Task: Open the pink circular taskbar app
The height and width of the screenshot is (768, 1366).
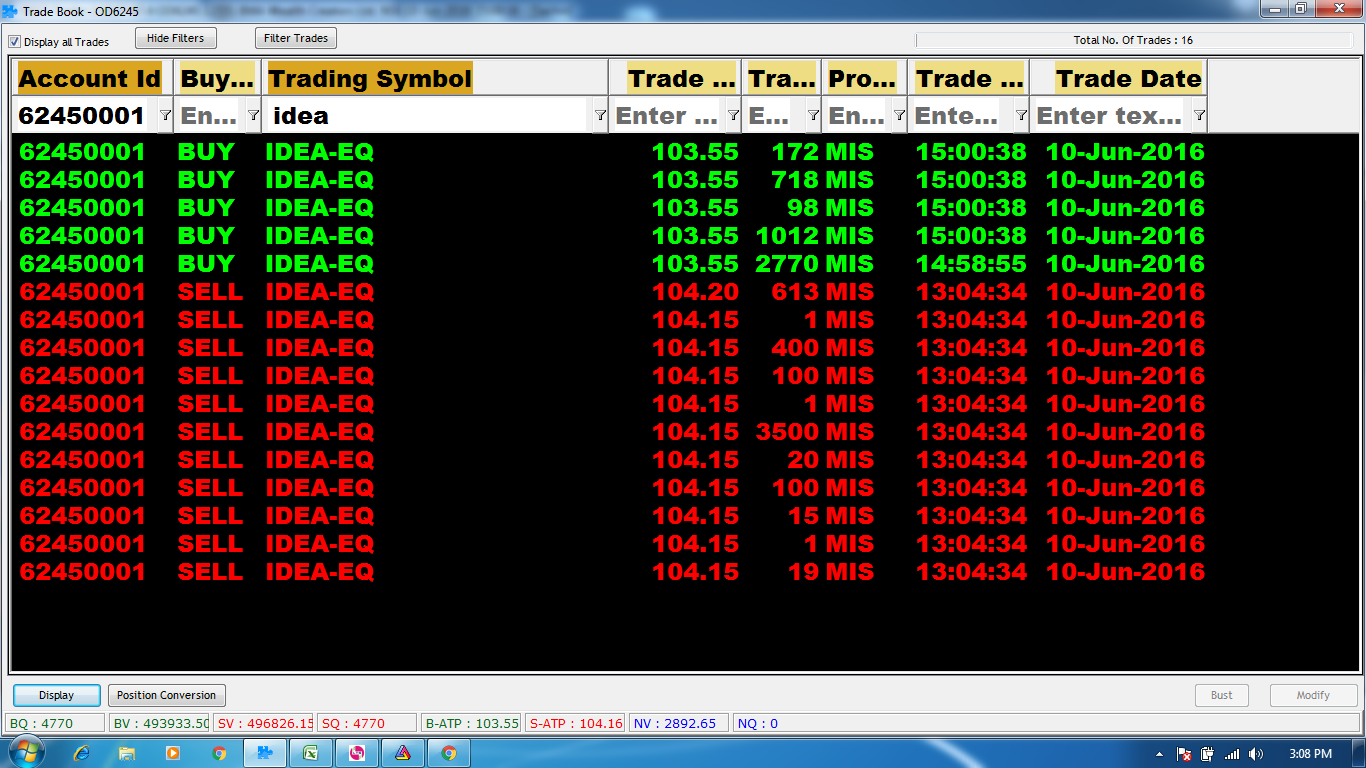Action: point(357,753)
